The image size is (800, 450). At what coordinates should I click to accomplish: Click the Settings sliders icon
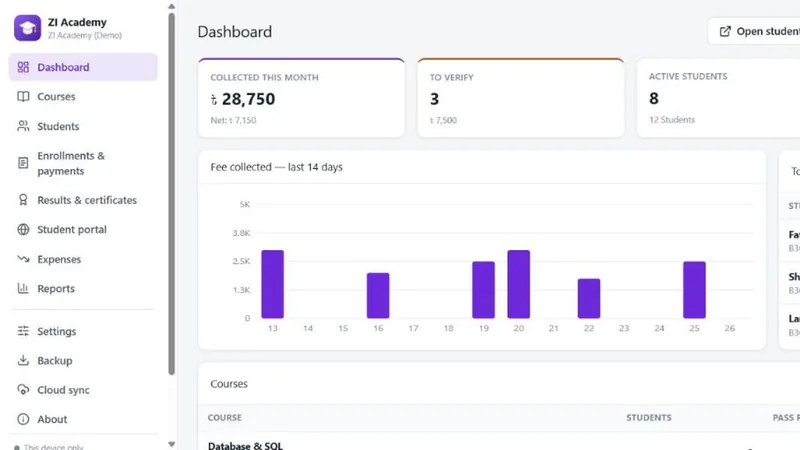tap(23, 331)
